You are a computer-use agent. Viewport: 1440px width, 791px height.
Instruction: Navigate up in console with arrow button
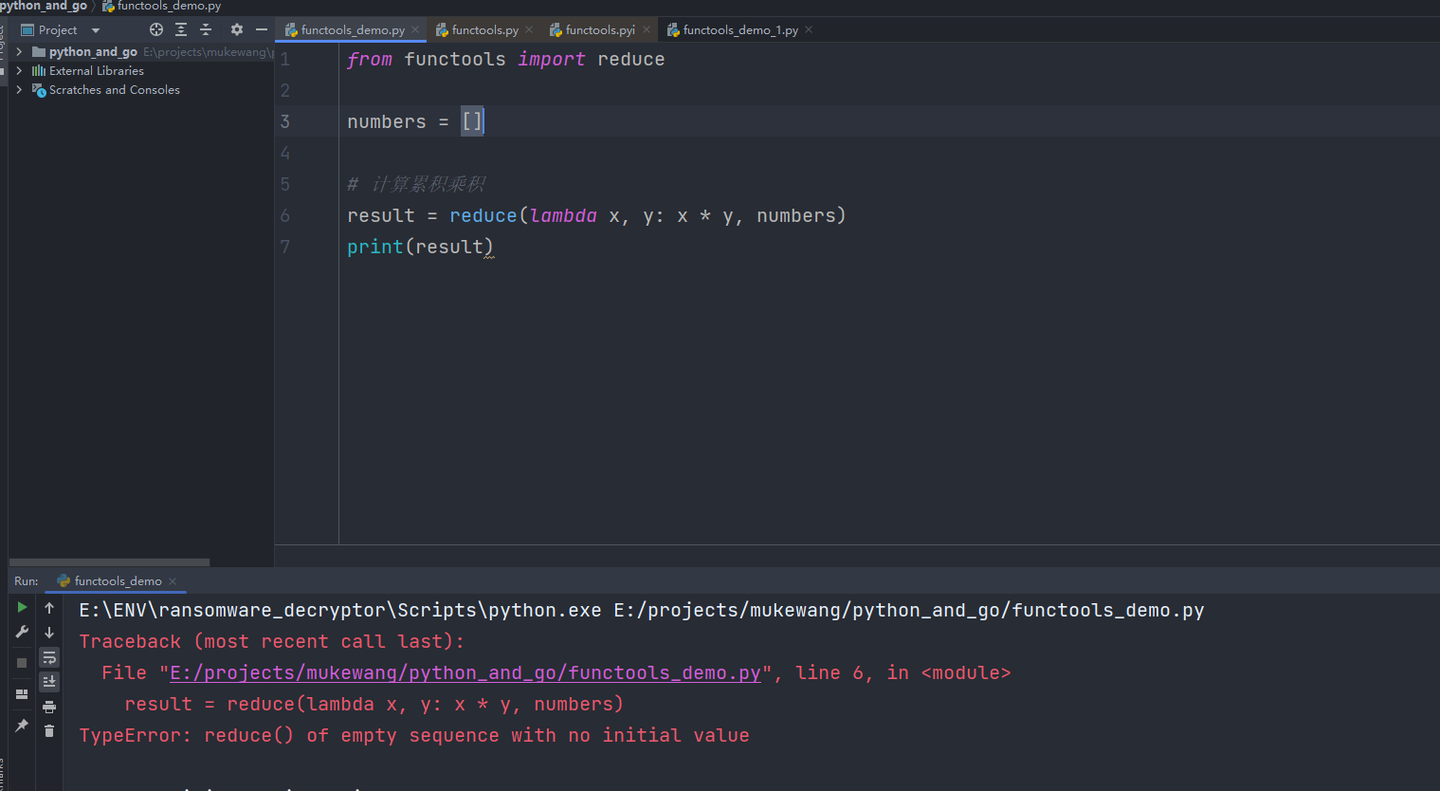[x=49, y=607]
